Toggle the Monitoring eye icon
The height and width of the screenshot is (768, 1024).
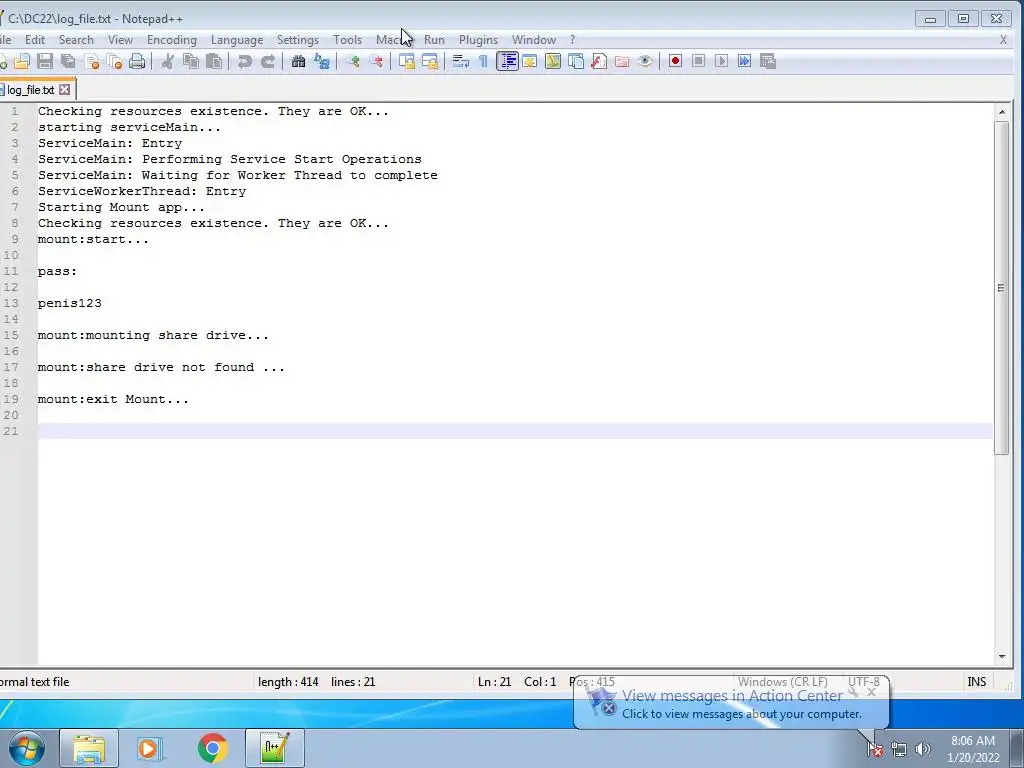645,61
